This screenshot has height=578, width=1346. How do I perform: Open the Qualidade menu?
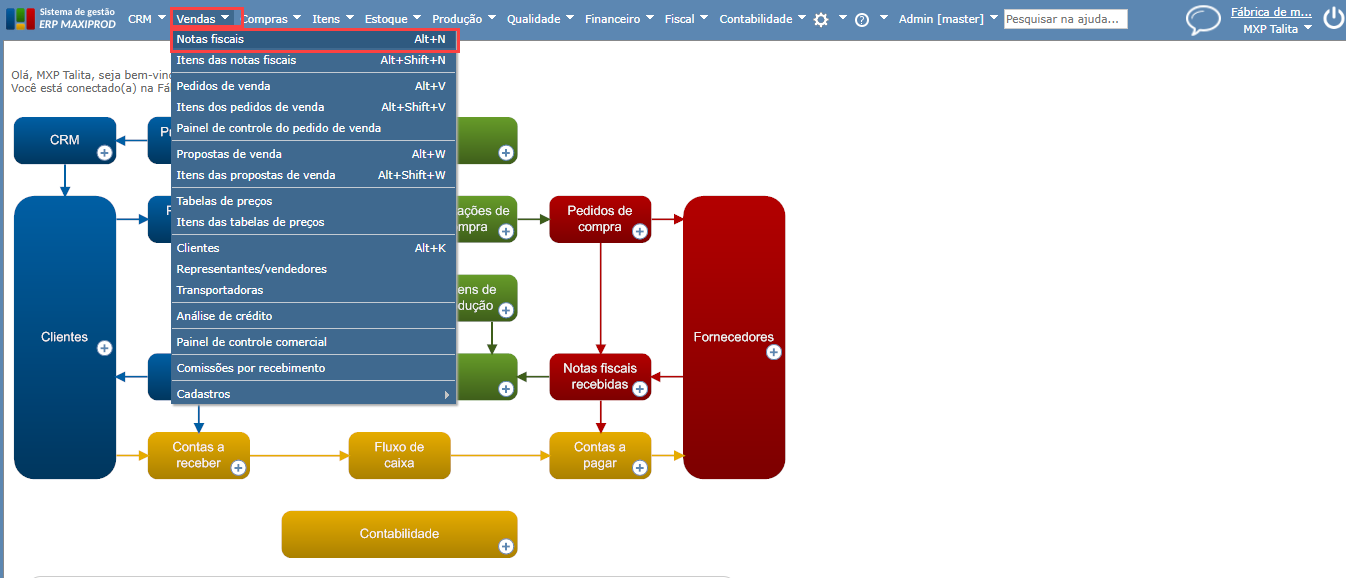pyautogui.click(x=540, y=19)
